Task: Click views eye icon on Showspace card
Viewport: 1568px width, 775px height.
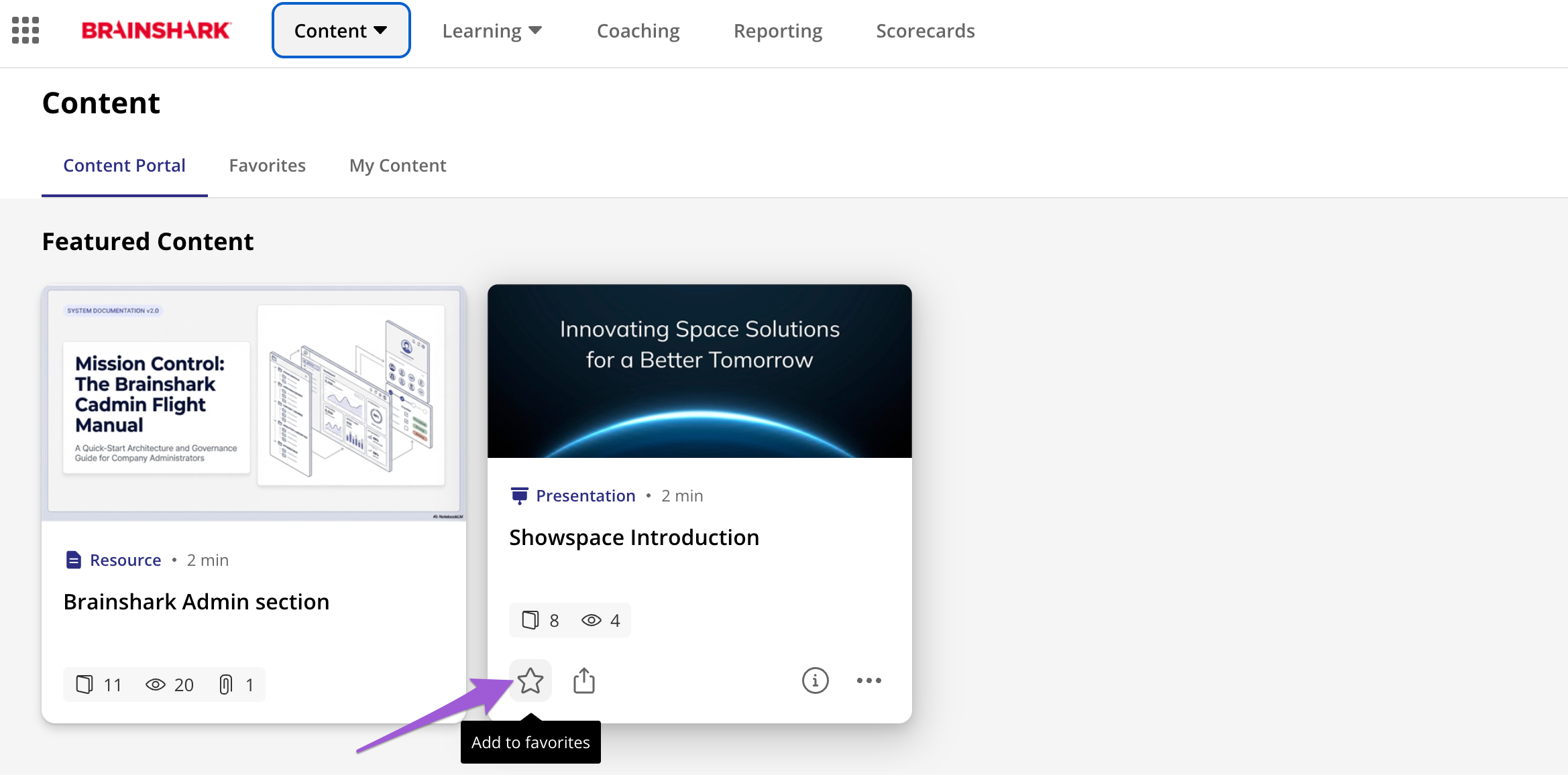Action: tap(592, 620)
